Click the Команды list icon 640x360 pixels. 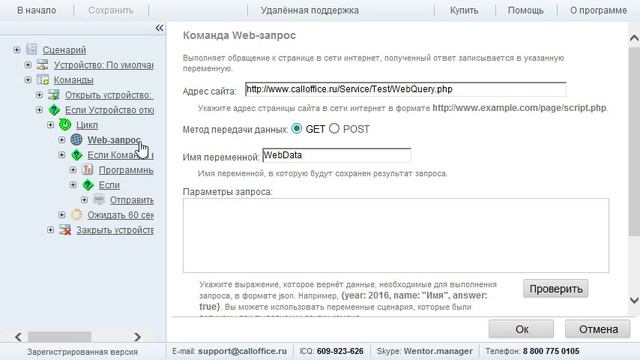click(x=42, y=80)
